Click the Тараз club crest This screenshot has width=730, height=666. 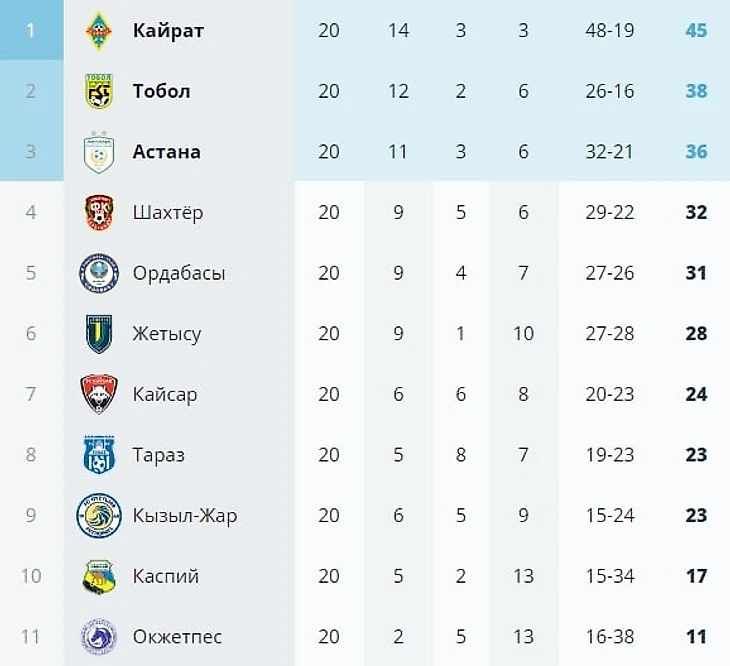[99, 455]
